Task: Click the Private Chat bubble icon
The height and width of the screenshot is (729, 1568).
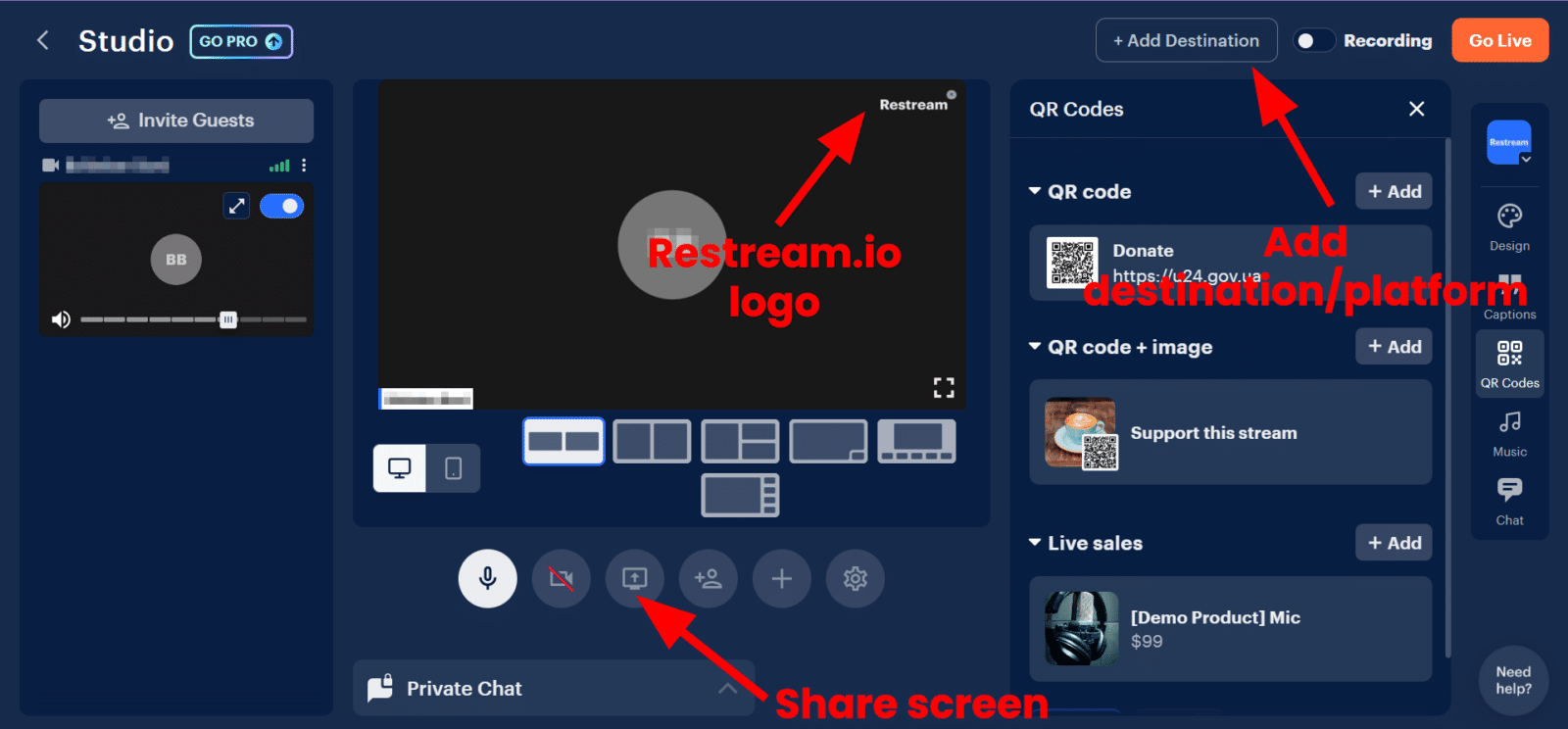Action: click(380, 688)
